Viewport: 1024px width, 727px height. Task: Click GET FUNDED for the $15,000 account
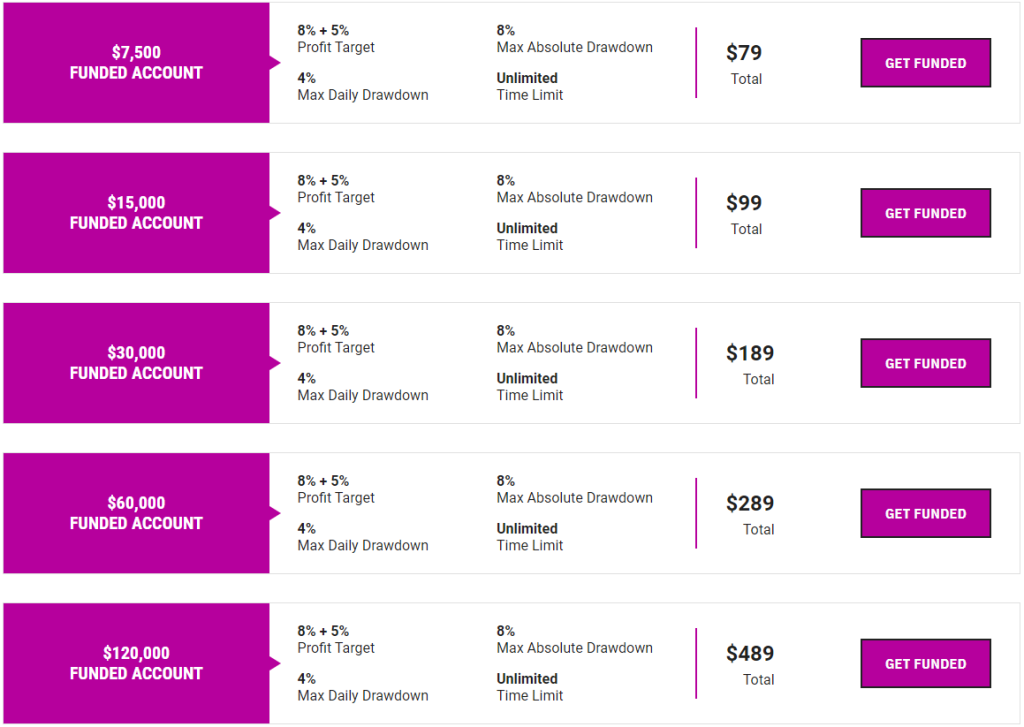[x=925, y=213]
